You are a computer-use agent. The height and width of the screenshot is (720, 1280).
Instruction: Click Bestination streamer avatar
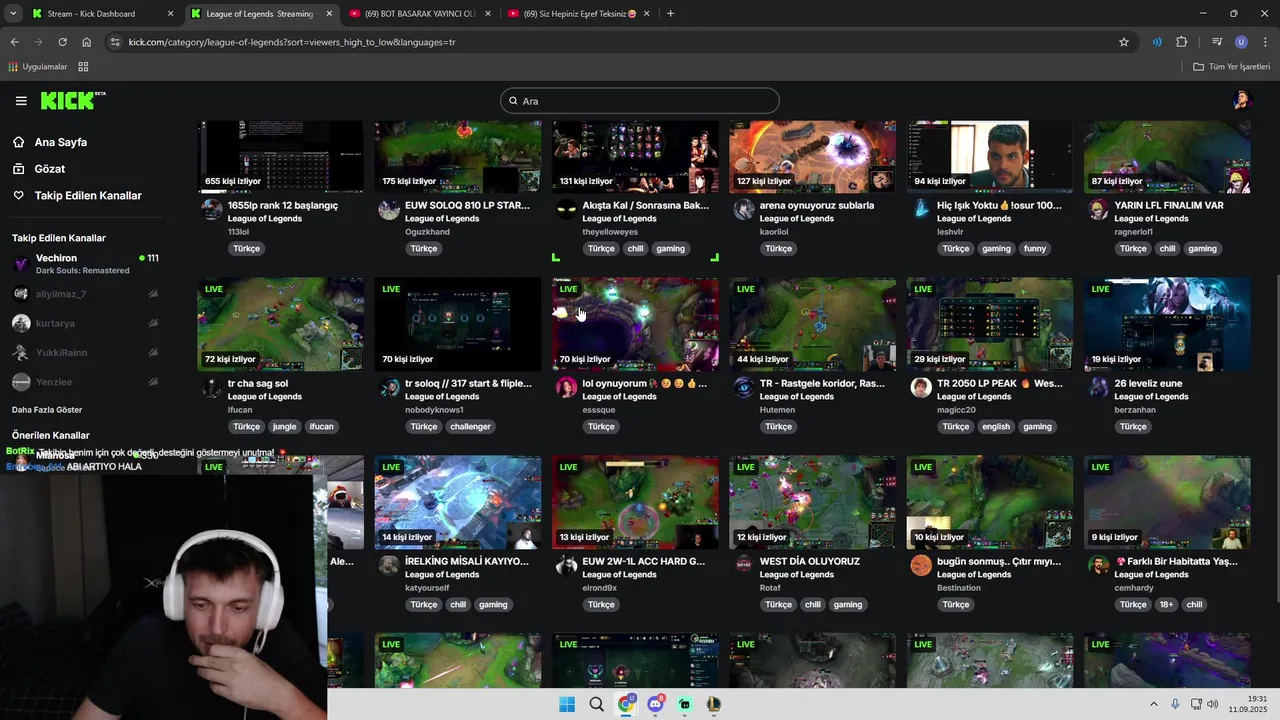[921, 566]
